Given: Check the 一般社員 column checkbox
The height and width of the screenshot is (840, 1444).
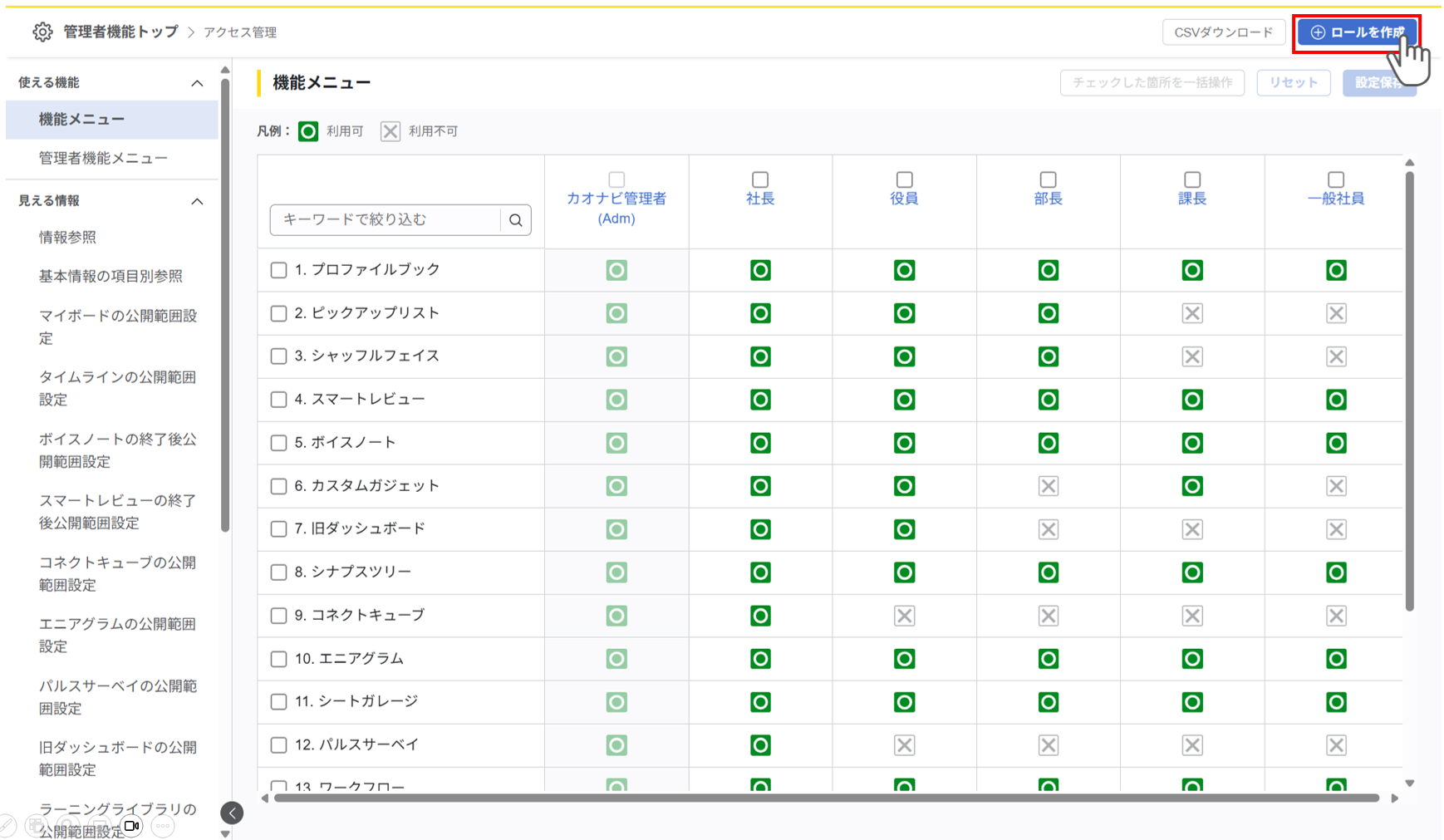Looking at the screenshot, I should point(1336,179).
